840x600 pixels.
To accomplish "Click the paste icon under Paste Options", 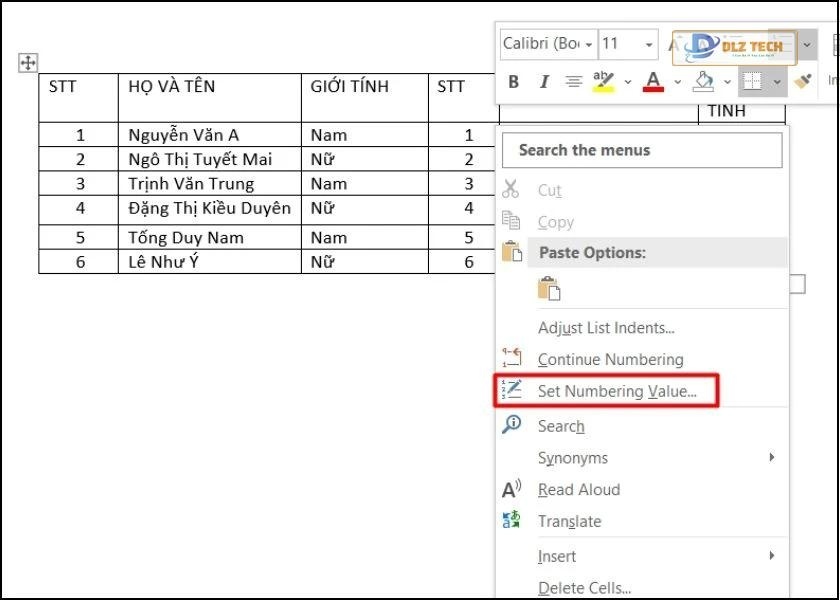I will click(x=549, y=289).
